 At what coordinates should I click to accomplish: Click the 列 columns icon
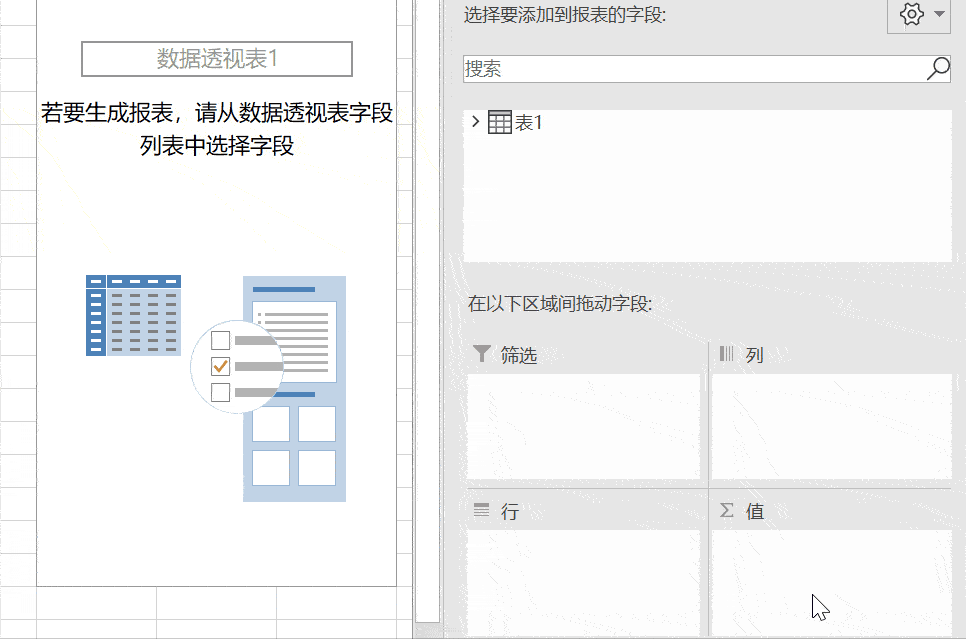click(726, 354)
